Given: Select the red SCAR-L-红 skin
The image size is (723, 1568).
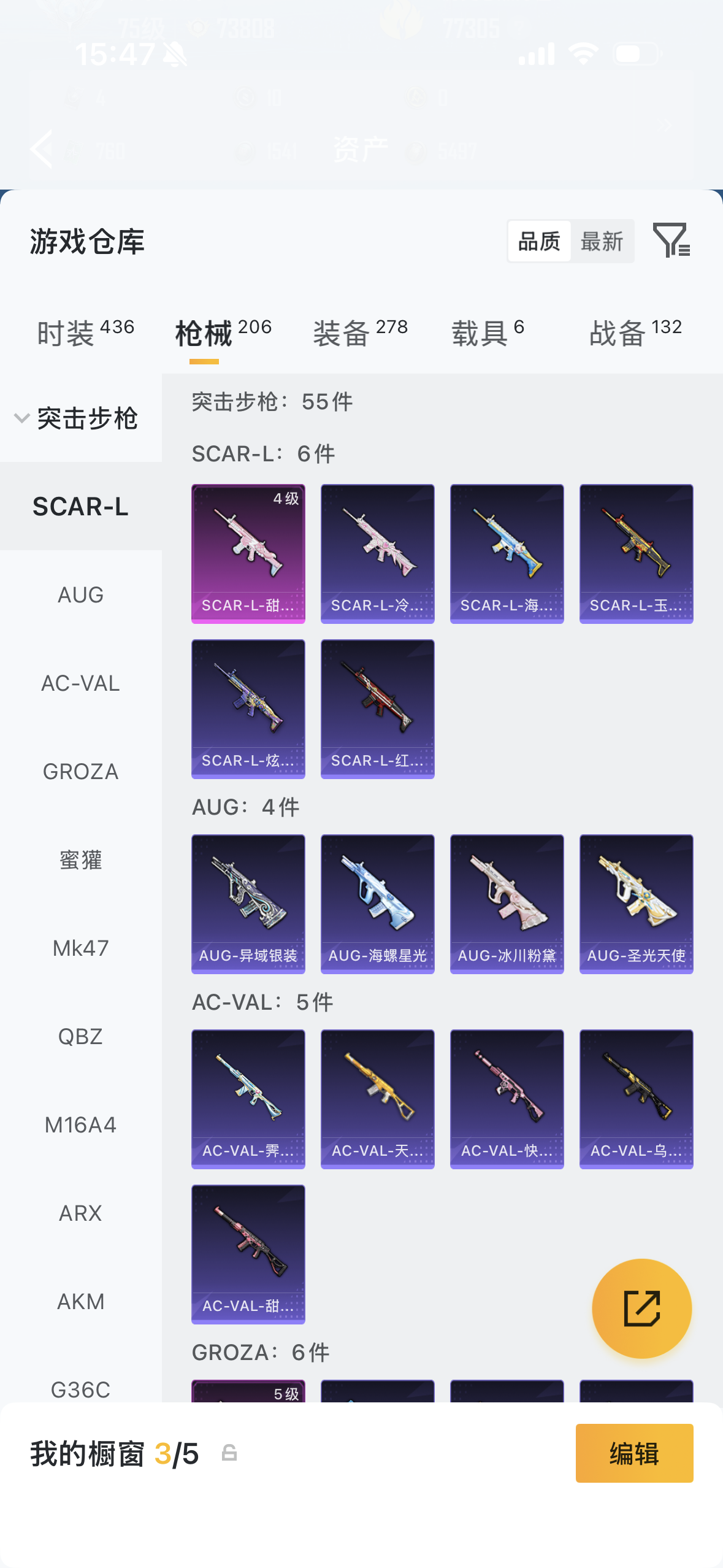Looking at the screenshot, I should [x=377, y=709].
